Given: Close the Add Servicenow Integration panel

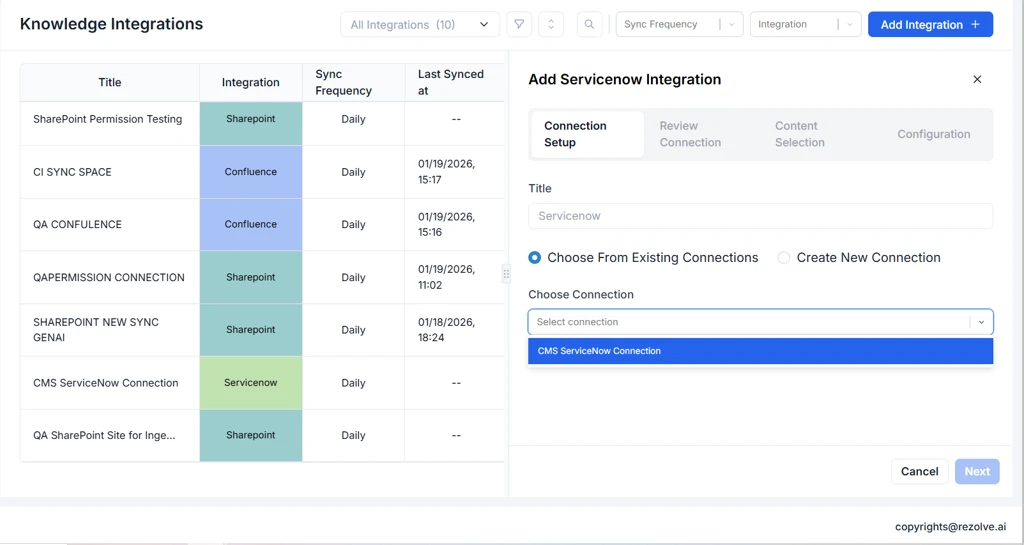Looking at the screenshot, I should click(x=977, y=79).
